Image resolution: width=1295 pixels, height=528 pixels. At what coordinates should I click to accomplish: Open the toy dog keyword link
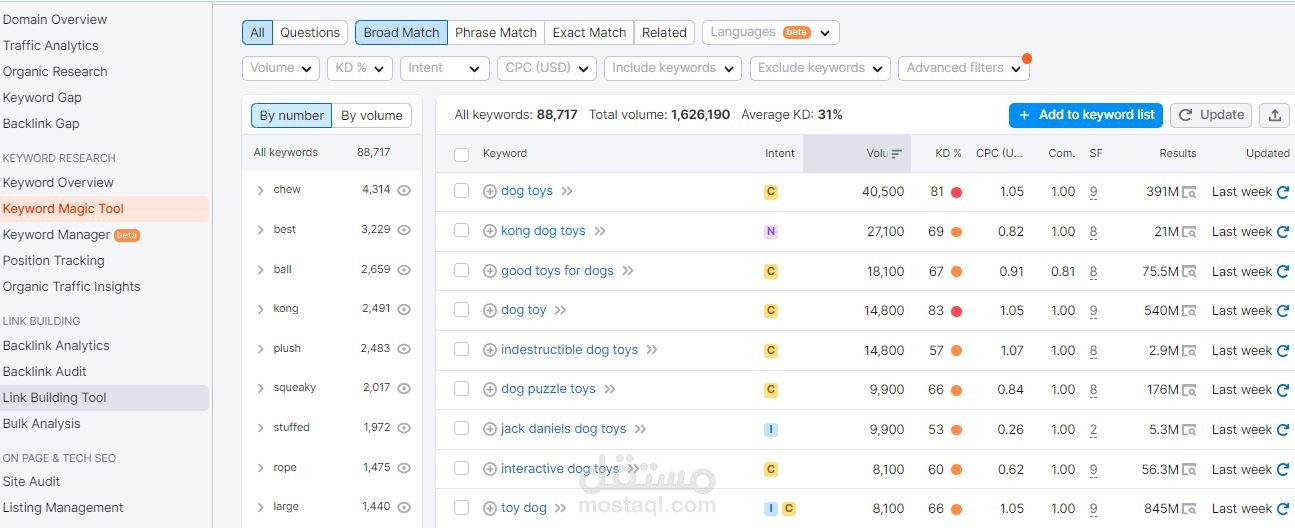point(524,508)
